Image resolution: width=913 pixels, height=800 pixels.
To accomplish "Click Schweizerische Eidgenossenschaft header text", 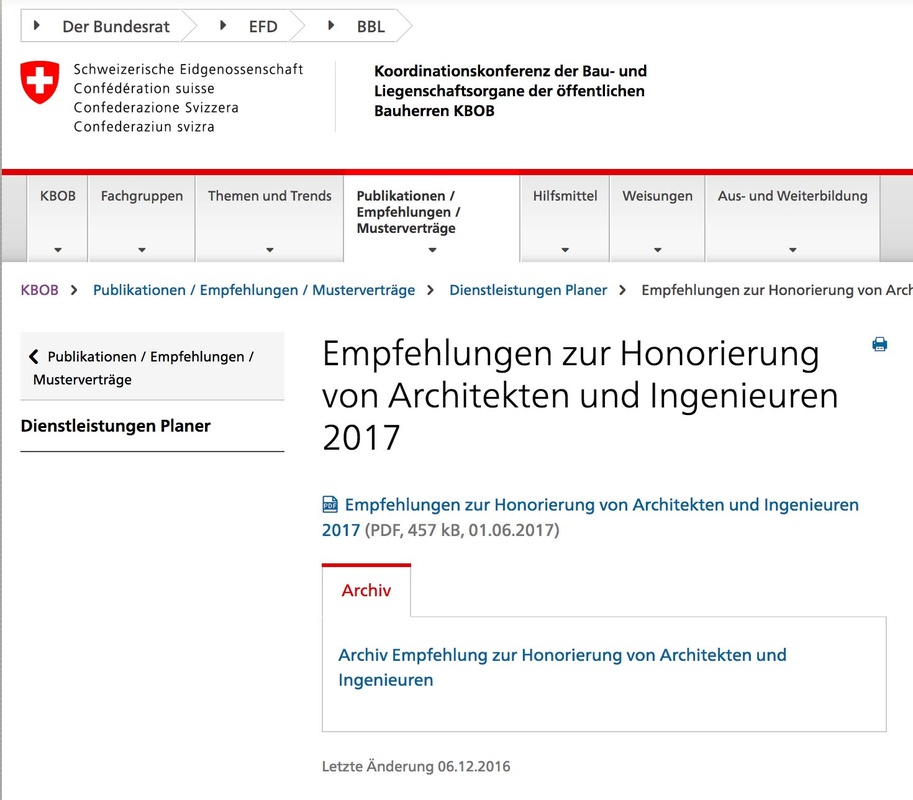I will point(188,69).
